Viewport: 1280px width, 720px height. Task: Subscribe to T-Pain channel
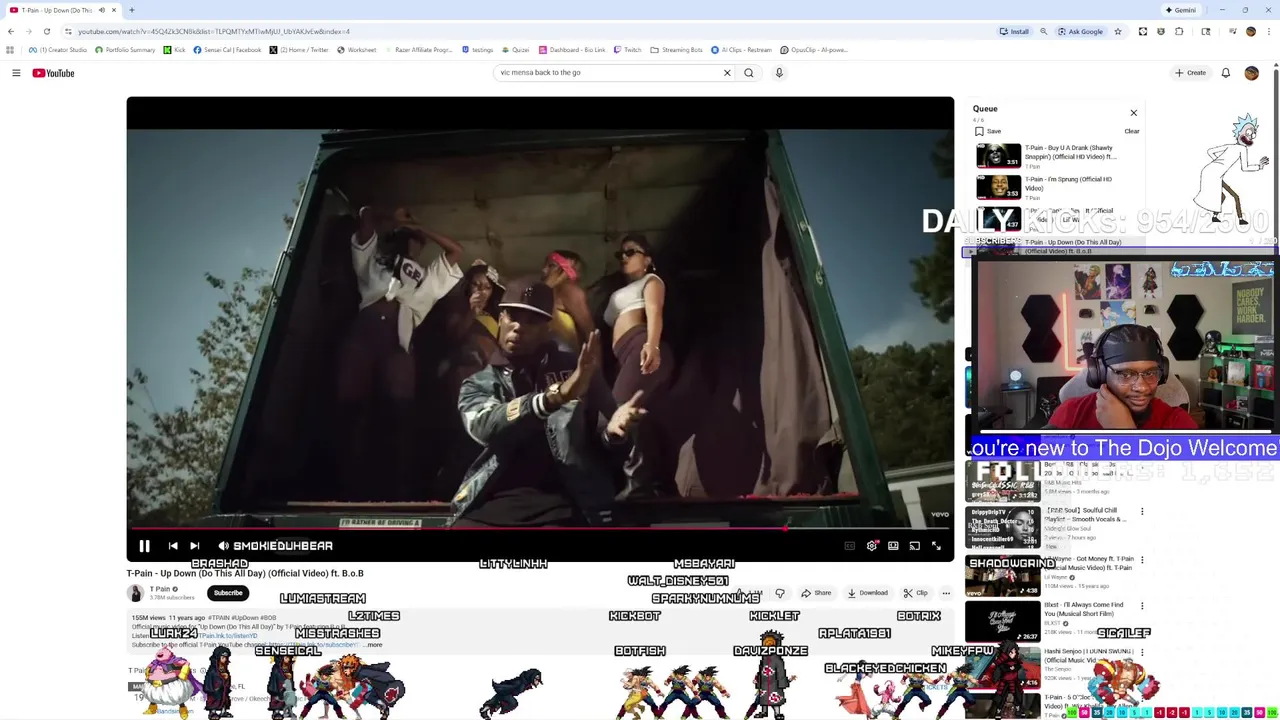tap(228, 593)
